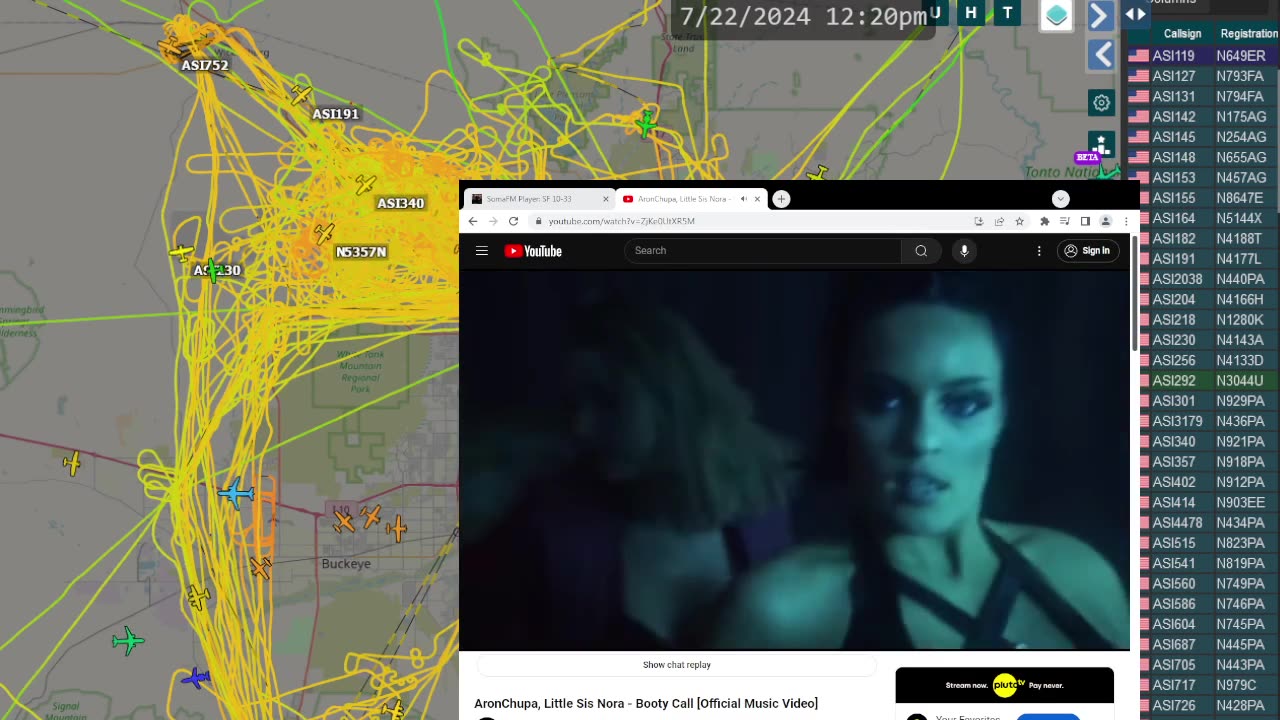Open browser three-dot menu

coord(1126,221)
